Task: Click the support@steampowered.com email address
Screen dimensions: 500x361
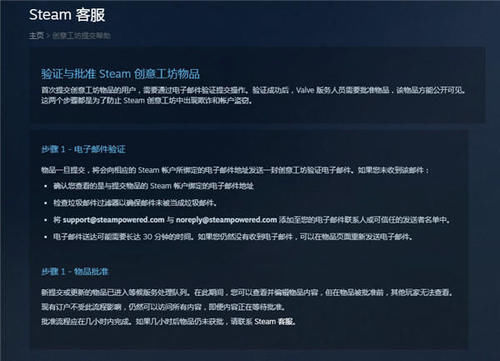Action: [x=114, y=220]
